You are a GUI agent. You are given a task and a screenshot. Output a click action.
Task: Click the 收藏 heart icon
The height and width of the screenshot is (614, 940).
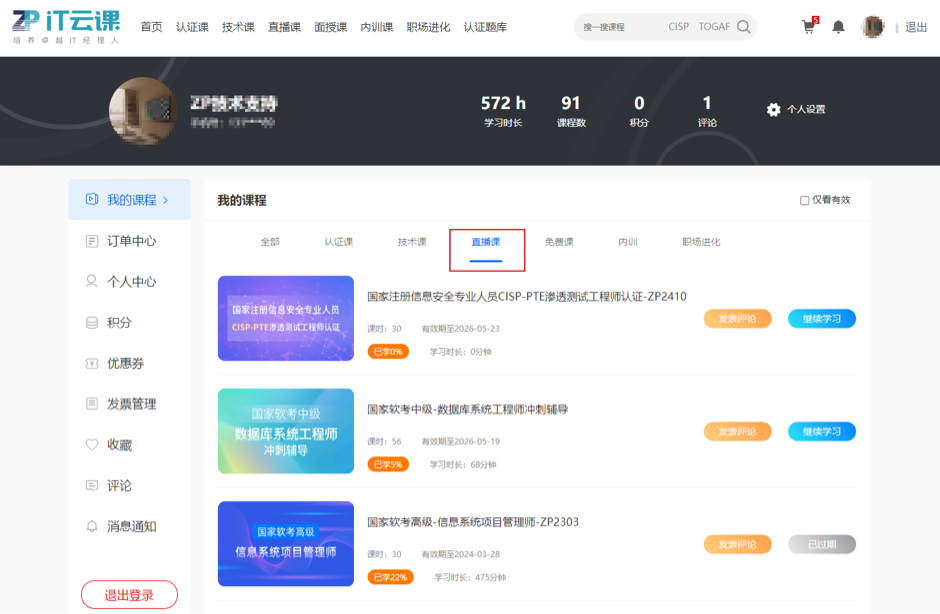(x=91, y=445)
